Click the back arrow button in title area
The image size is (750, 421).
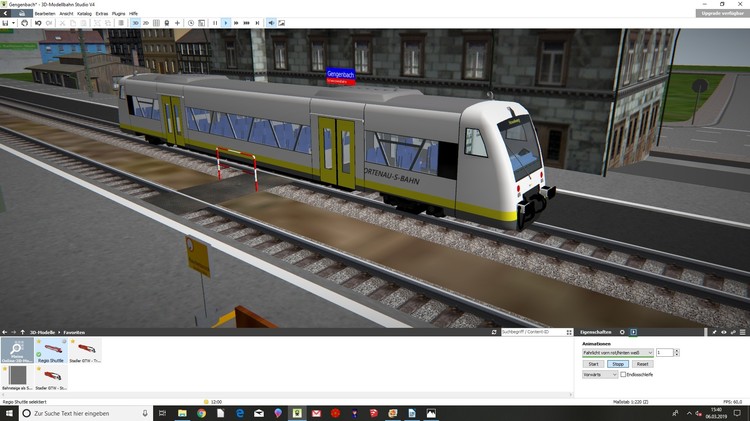pos(5,13)
